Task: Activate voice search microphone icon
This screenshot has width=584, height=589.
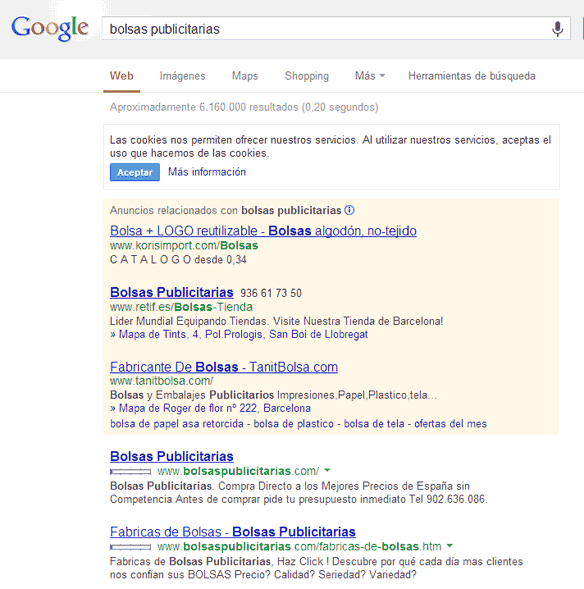Action: pyautogui.click(x=558, y=29)
